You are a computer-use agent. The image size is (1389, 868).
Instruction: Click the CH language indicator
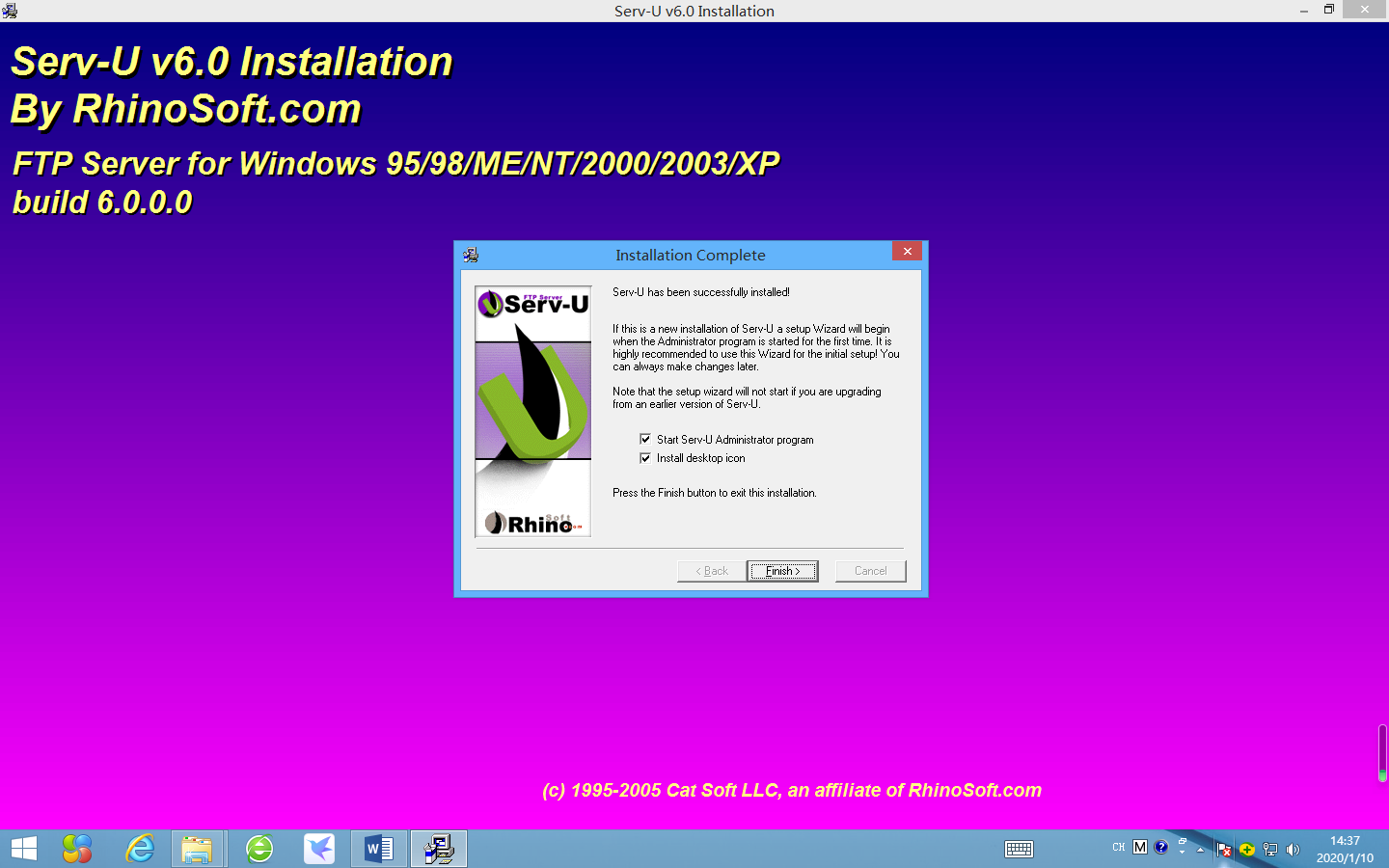pyautogui.click(x=1119, y=848)
